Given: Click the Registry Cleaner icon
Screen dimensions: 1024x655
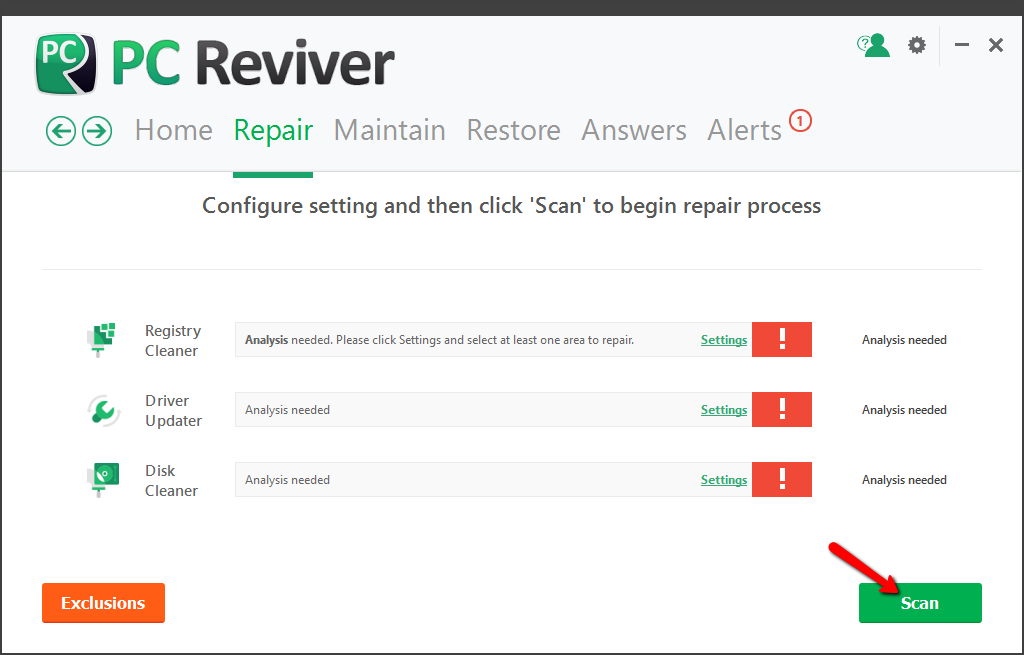Looking at the screenshot, I should [x=102, y=340].
